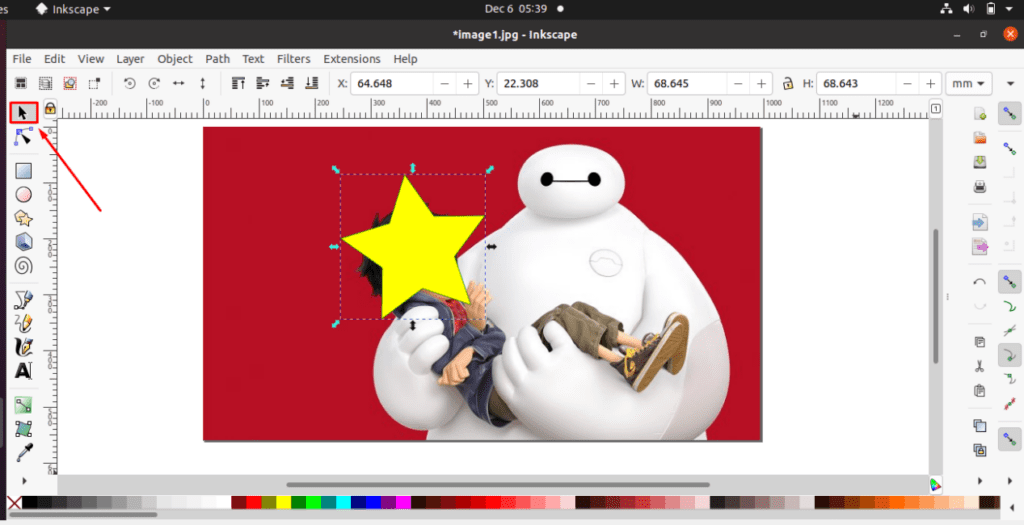The image size is (1024, 525).
Task: Pick the freehand Pencil tool
Action: [24, 323]
